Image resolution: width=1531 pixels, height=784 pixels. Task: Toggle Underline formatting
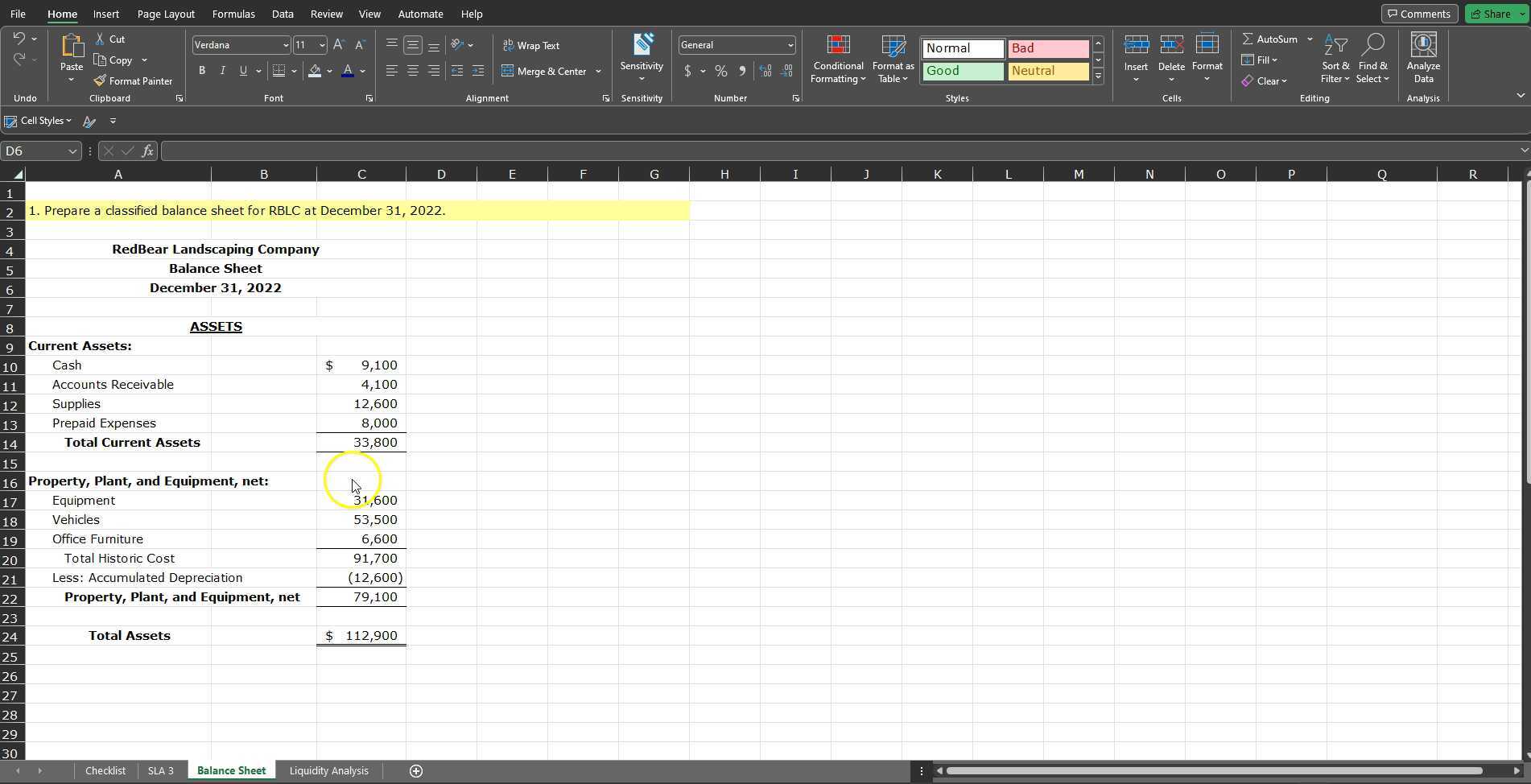pyautogui.click(x=243, y=71)
